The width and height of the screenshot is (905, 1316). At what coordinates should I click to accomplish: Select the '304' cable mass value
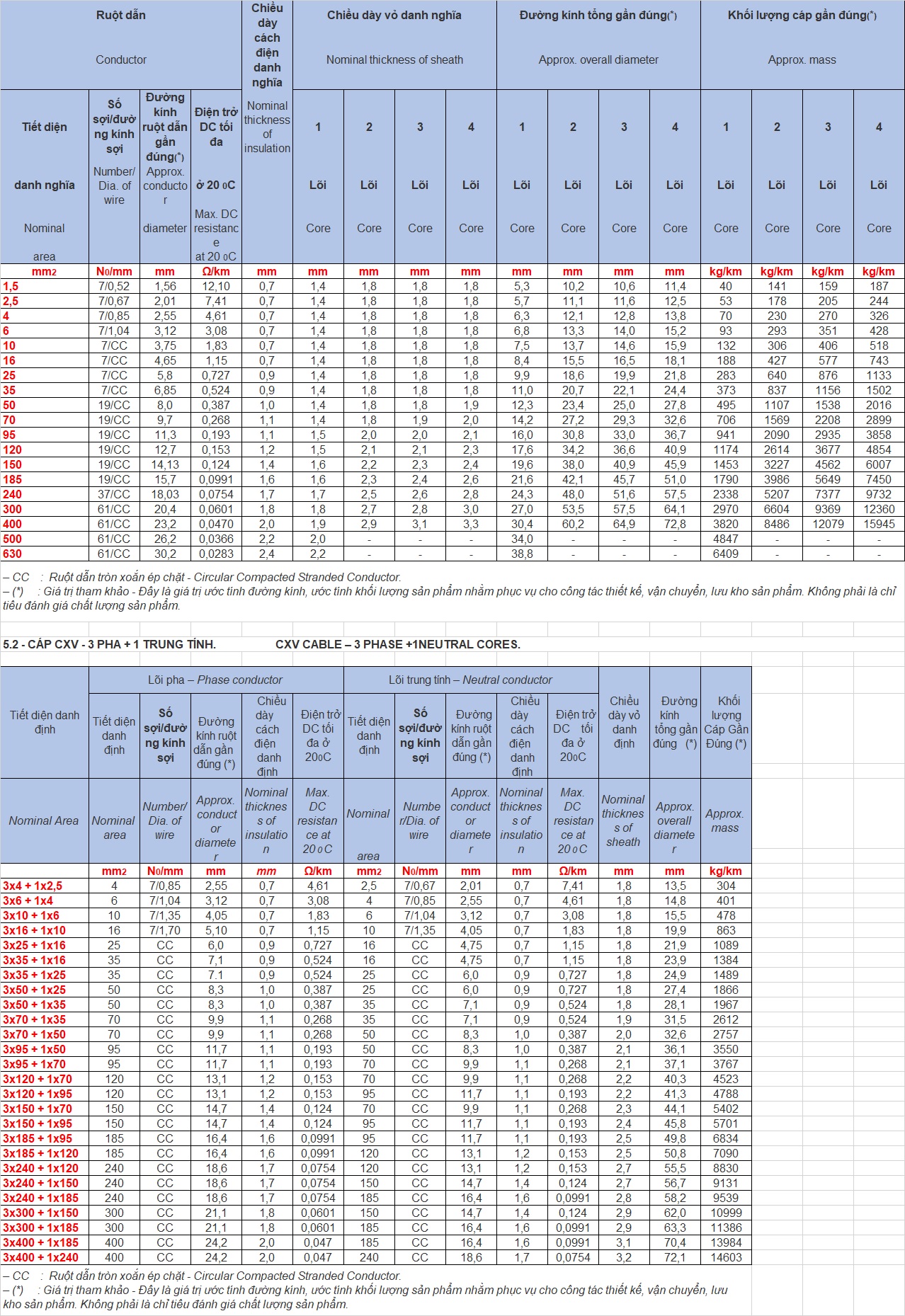coord(726,886)
